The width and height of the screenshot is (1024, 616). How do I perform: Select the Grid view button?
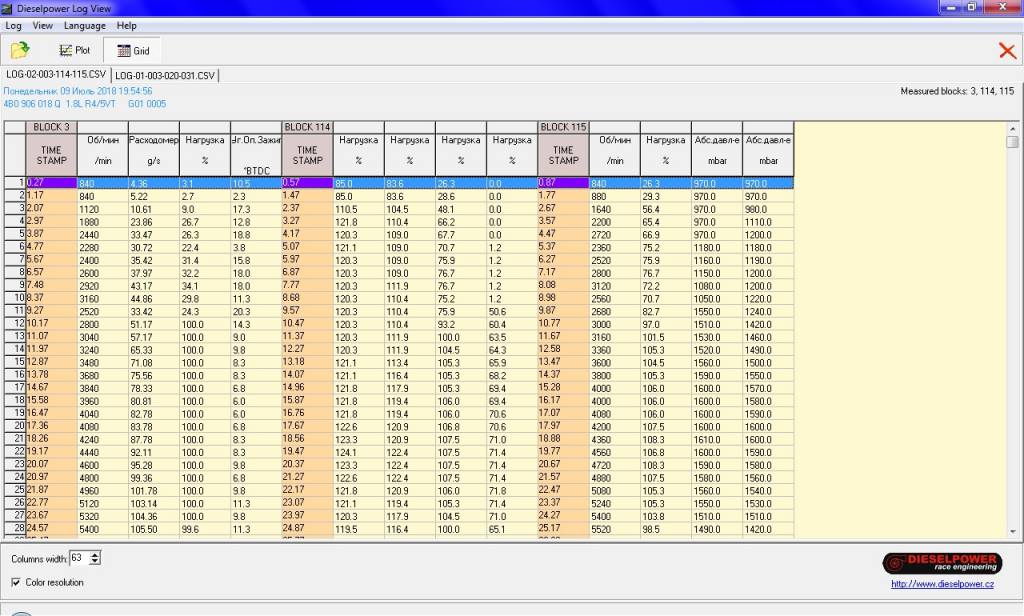[133, 50]
